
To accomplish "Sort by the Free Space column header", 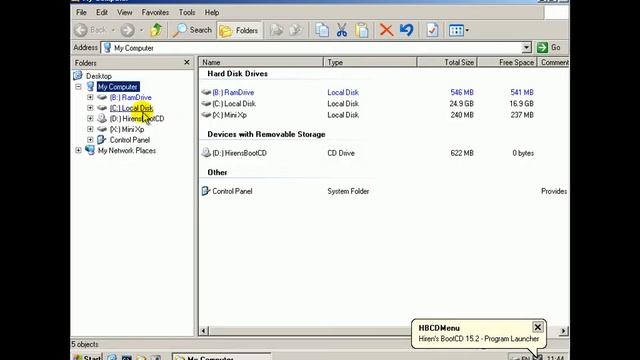I will pos(507,62).
